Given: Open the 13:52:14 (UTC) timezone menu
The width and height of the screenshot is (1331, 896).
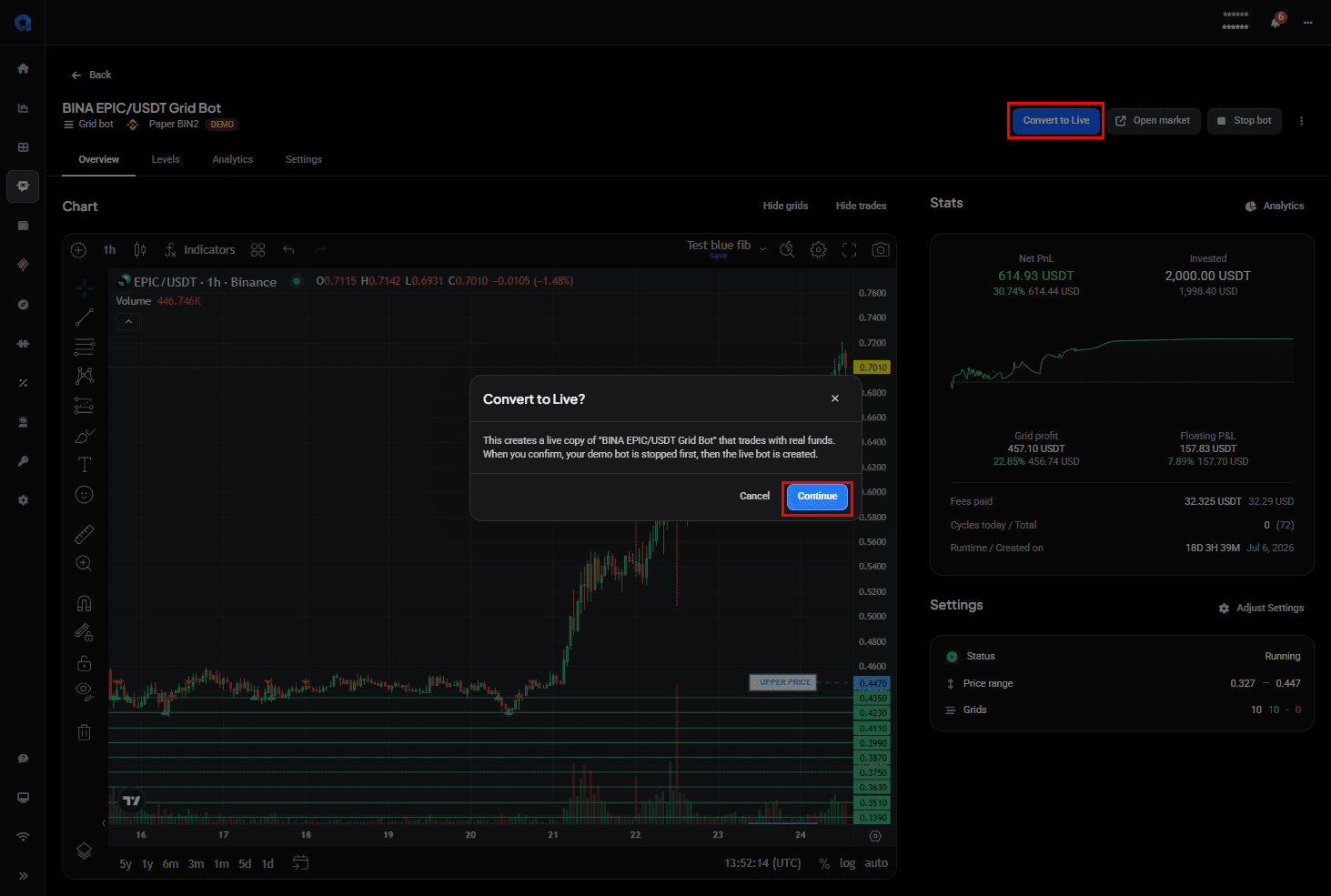Looking at the screenshot, I should [x=762, y=863].
